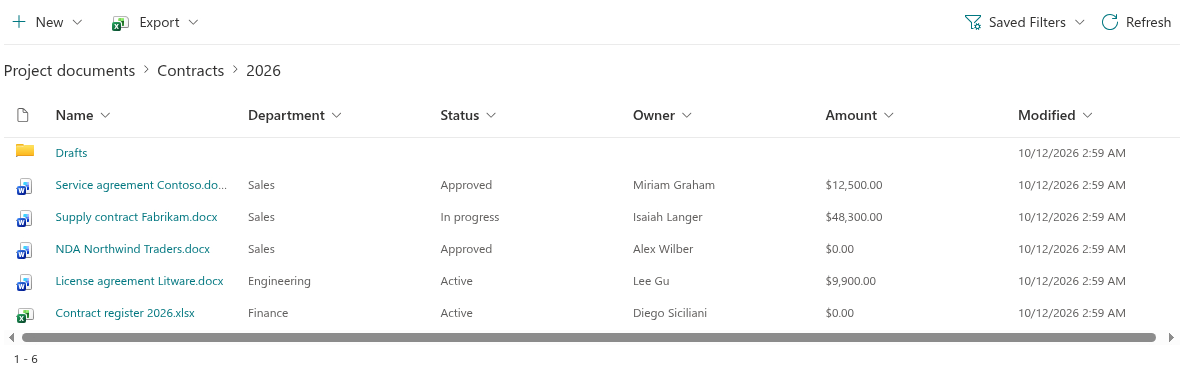Click the horizontal scrollbar thumb
Screen dimensions: 1195x372
click(589, 337)
